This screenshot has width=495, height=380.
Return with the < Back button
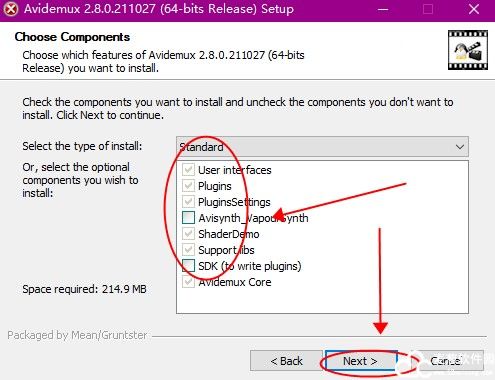coord(287,361)
